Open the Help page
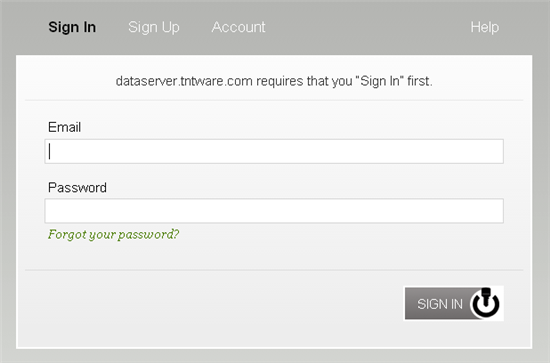This screenshot has height=363, width=550. click(485, 27)
